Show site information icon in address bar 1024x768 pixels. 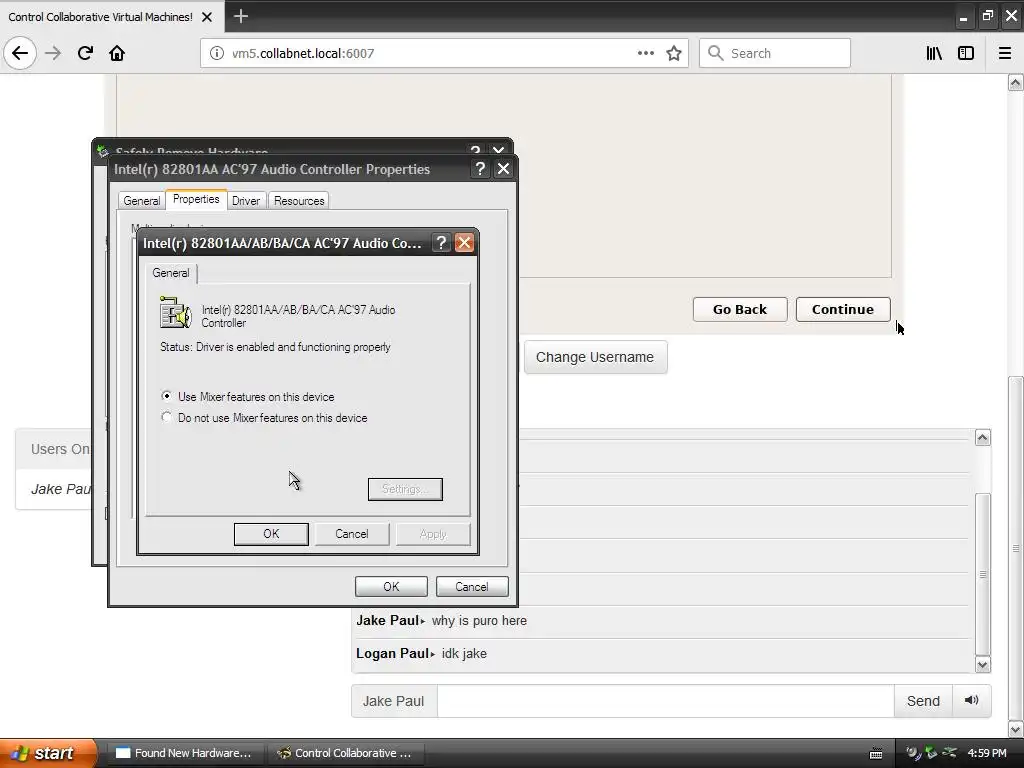click(x=216, y=53)
